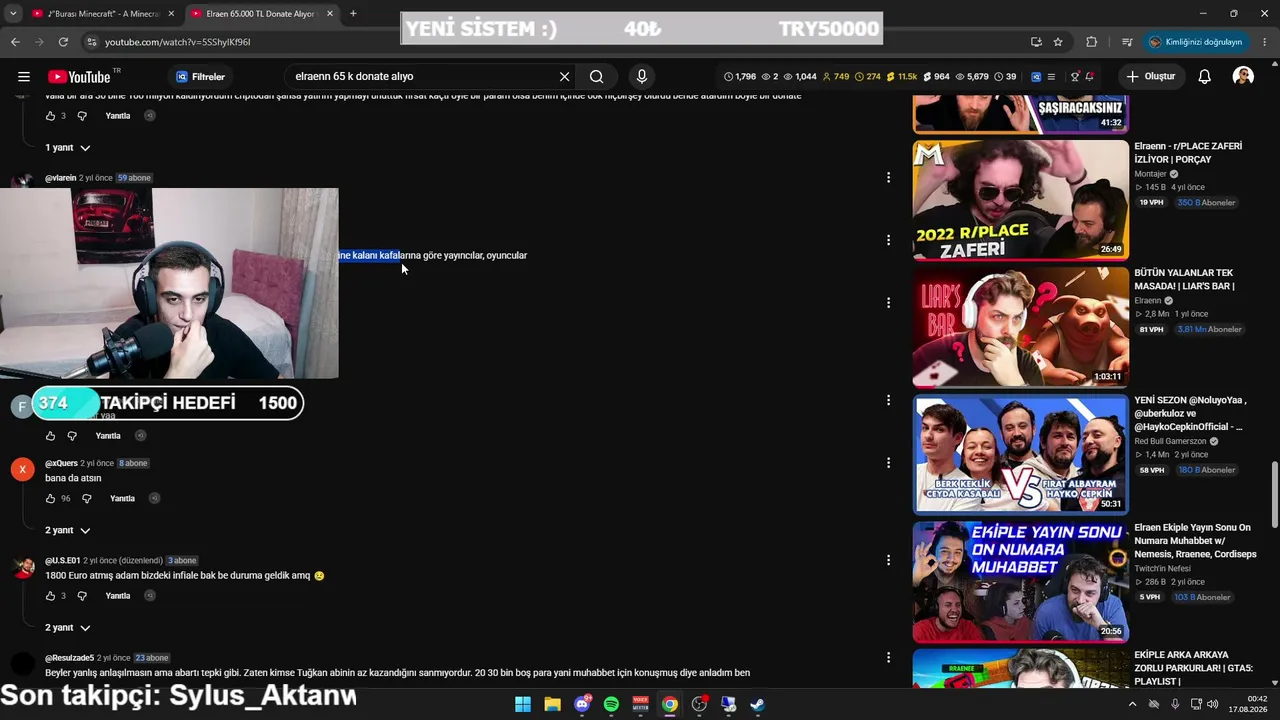This screenshot has height=720, width=1280.
Task: Run the search with the magnifier button
Action: tap(596, 77)
